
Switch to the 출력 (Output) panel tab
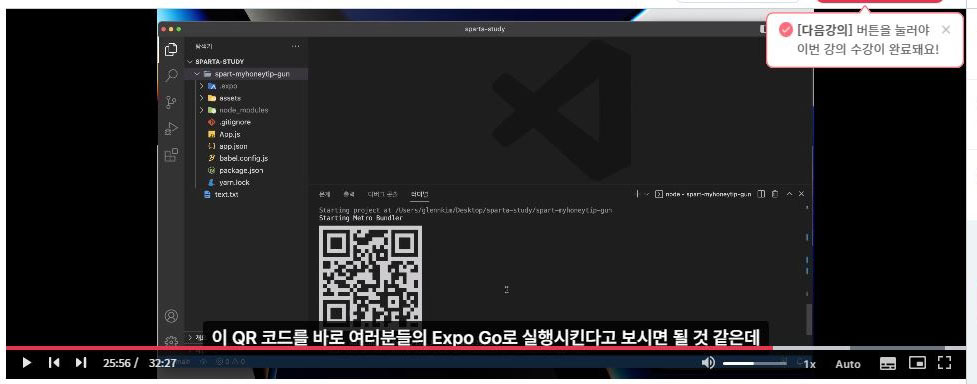(x=348, y=194)
